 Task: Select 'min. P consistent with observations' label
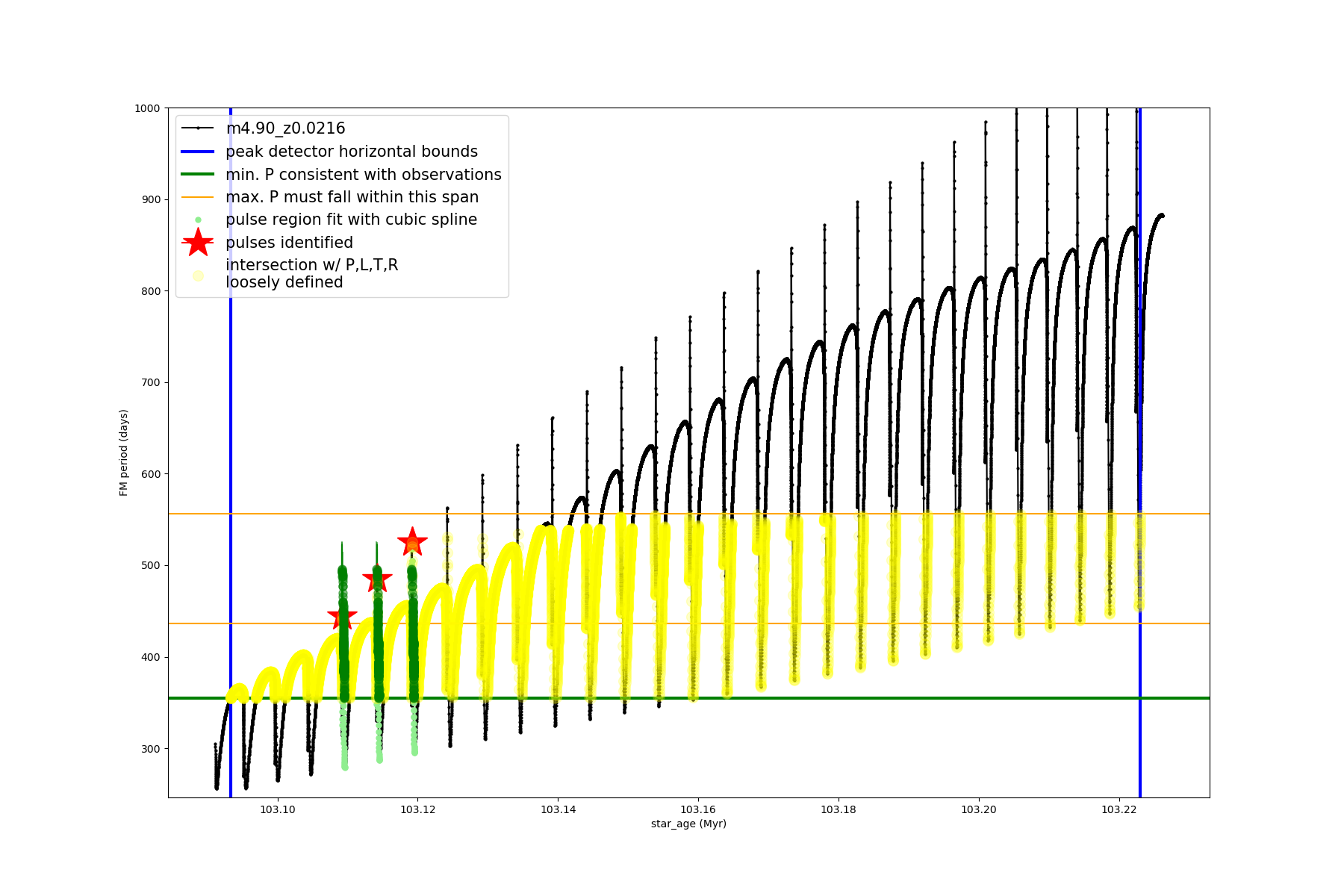(364, 174)
